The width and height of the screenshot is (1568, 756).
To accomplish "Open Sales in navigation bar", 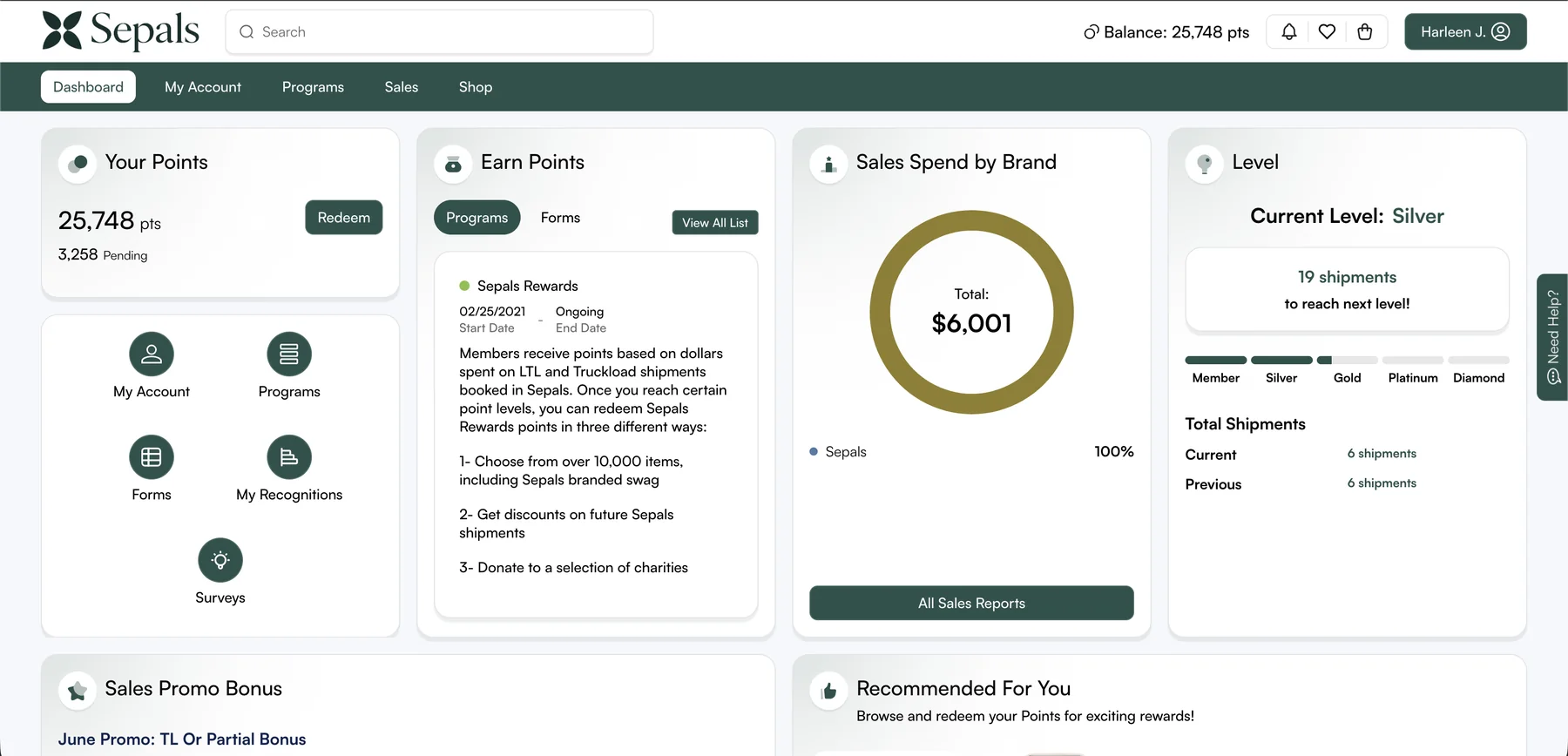I will coord(402,87).
